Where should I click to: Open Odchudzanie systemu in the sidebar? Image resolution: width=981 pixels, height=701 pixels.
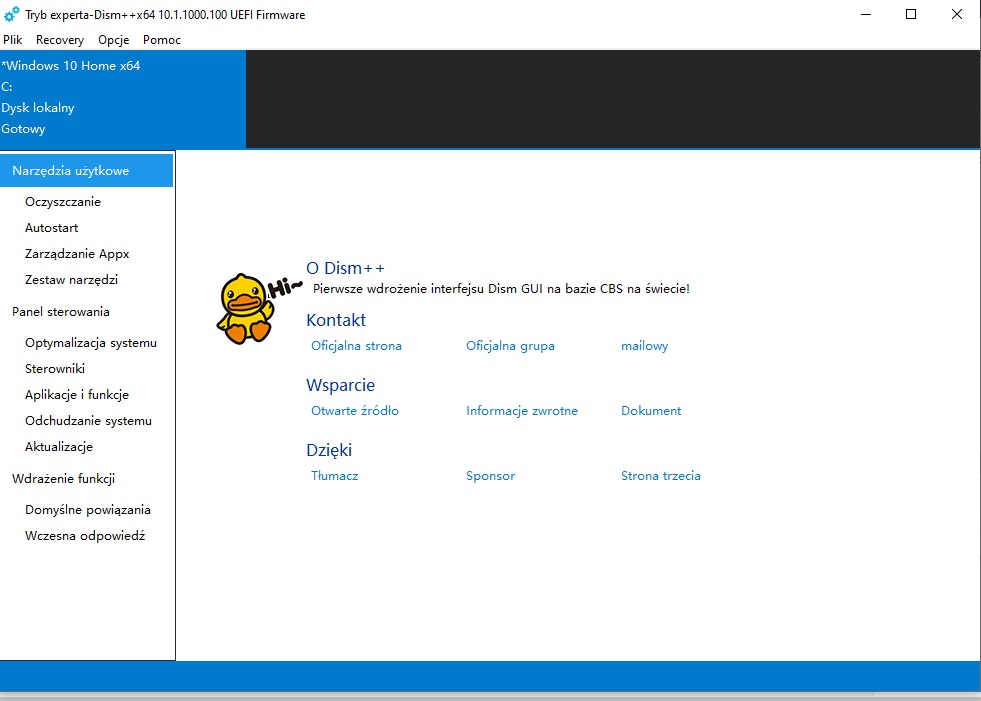pos(88,421)
